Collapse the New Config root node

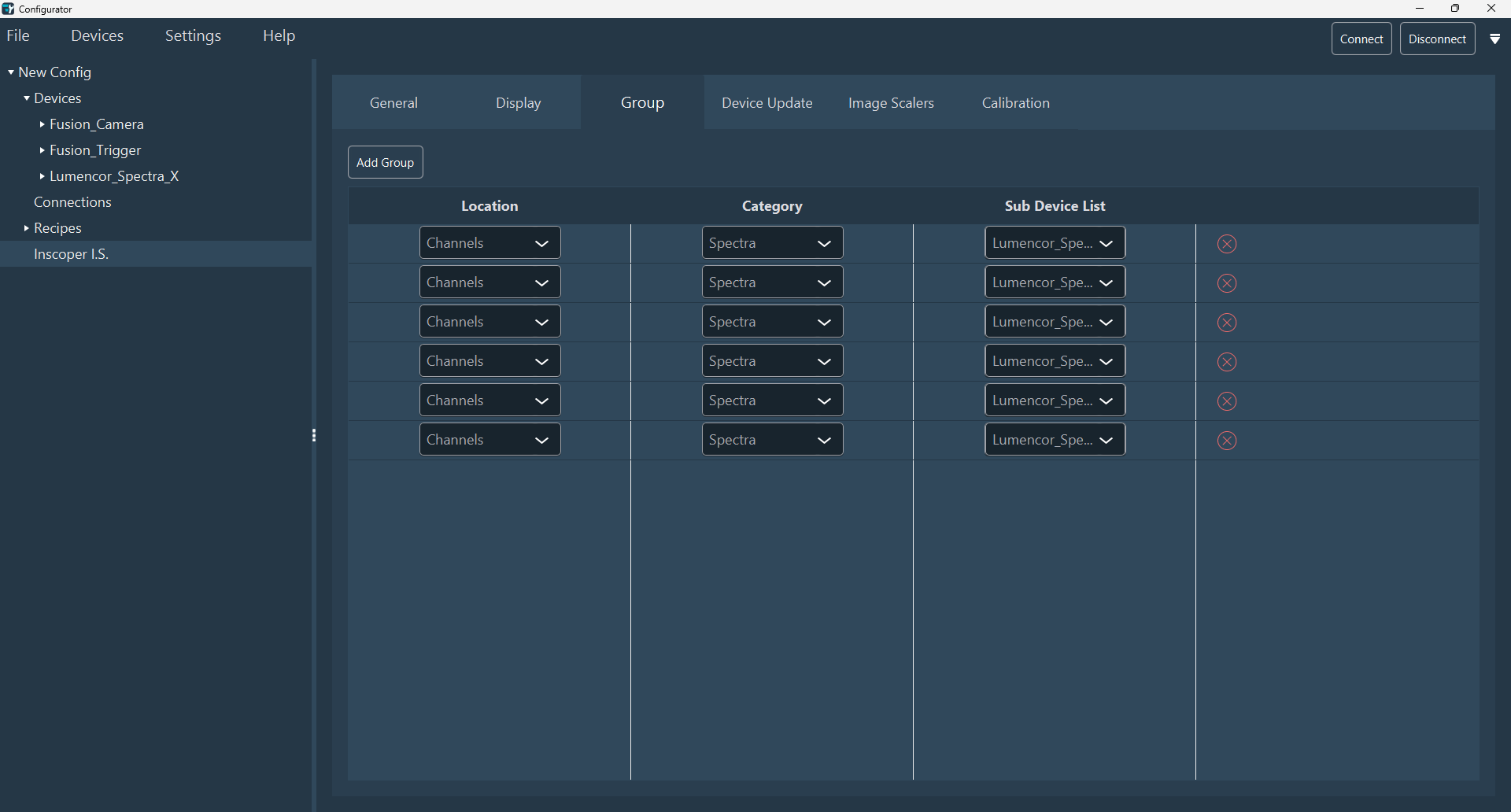pos(11,72)
